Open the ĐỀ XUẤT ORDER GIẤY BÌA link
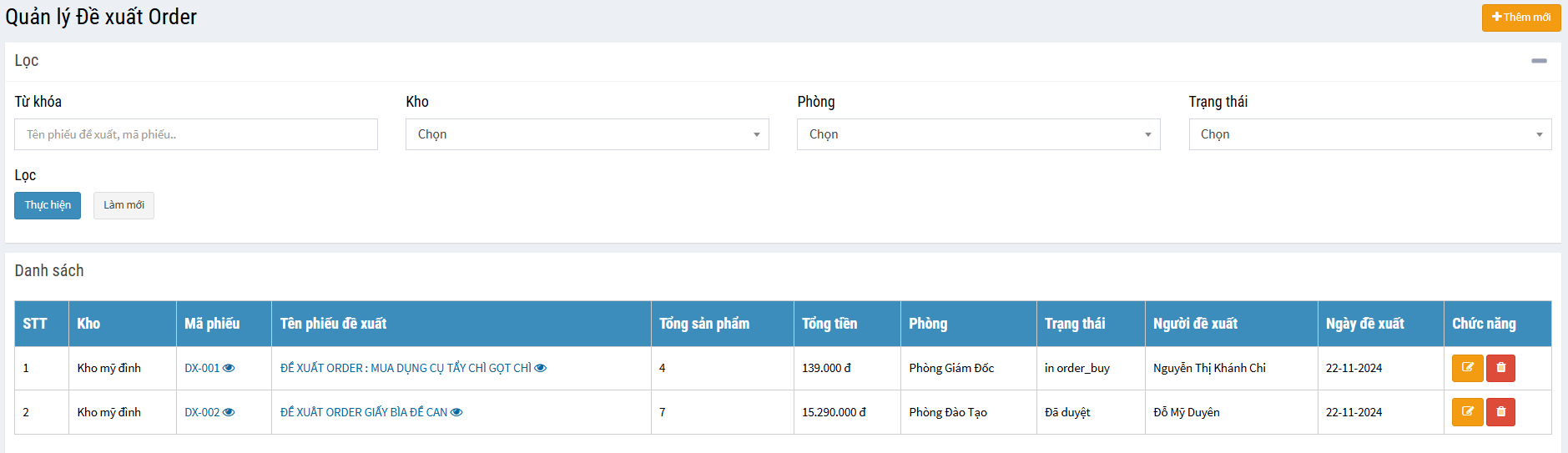Image resolution: width=1568 pixels, height=453 pixels. (364, 412)
